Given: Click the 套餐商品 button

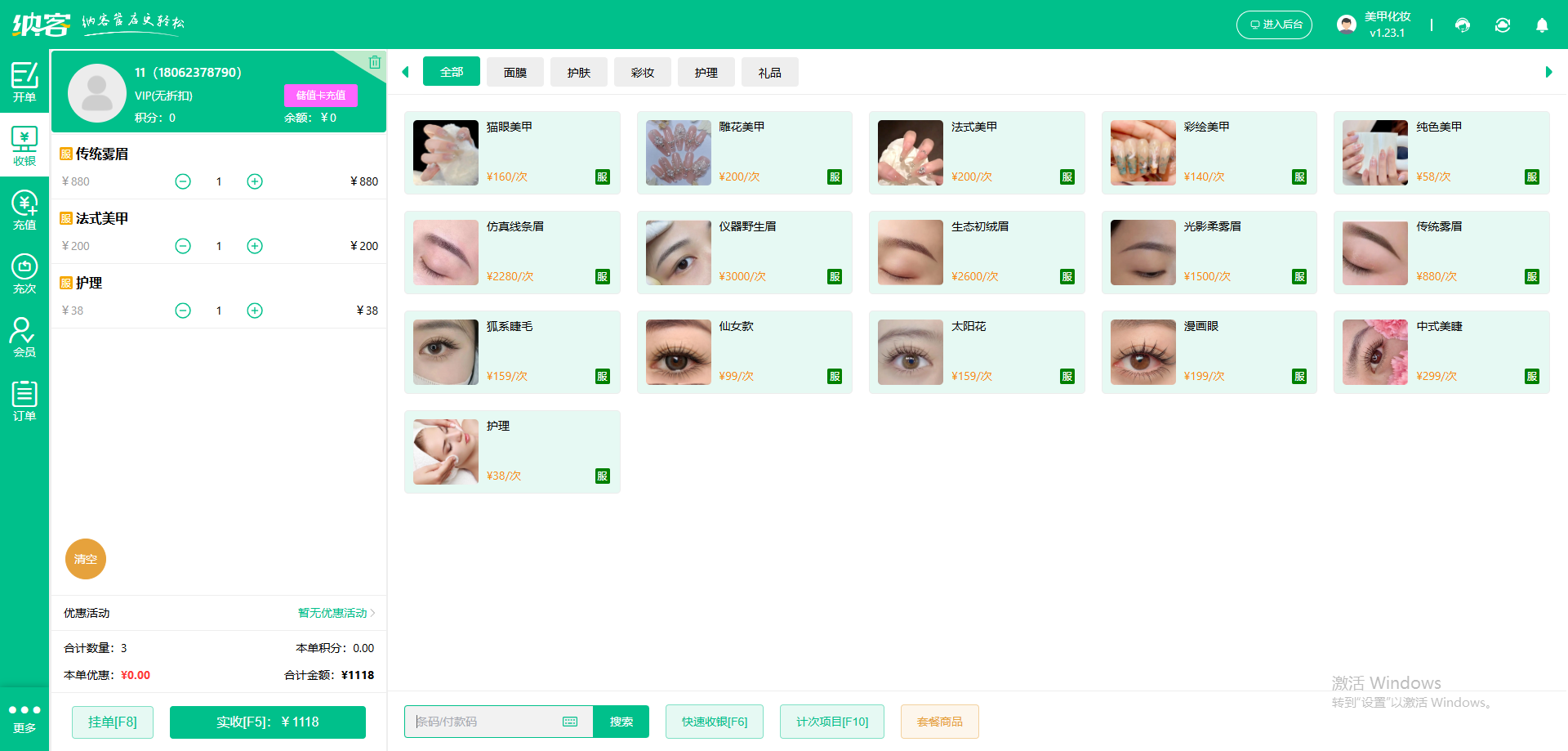Looking at the screenshot, I should point(940,722).
